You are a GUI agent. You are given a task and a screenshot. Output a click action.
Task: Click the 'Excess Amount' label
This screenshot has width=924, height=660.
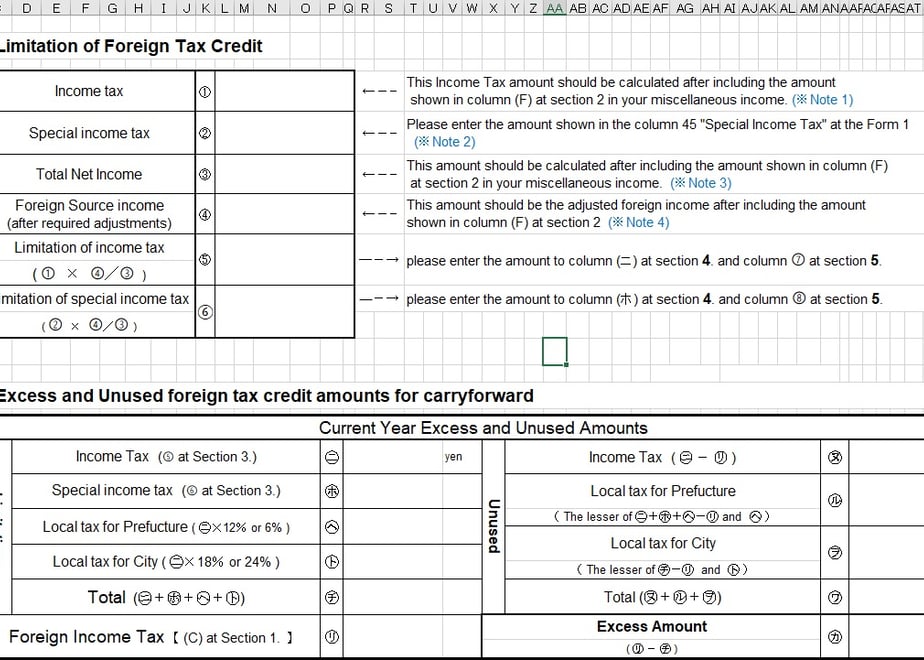pyautogui.click(x=652, y=626)
